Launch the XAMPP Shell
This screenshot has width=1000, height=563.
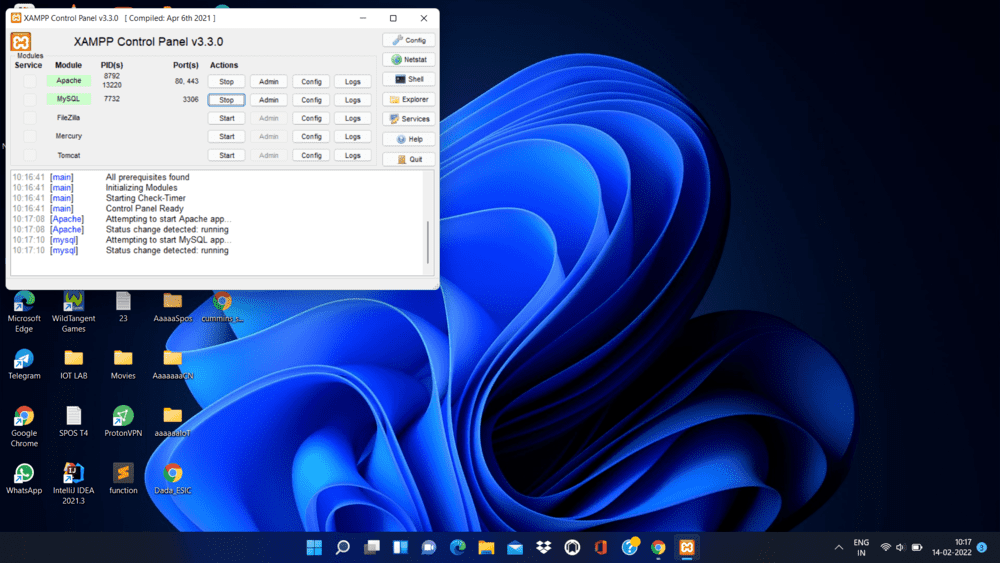[x=408, y=79]
